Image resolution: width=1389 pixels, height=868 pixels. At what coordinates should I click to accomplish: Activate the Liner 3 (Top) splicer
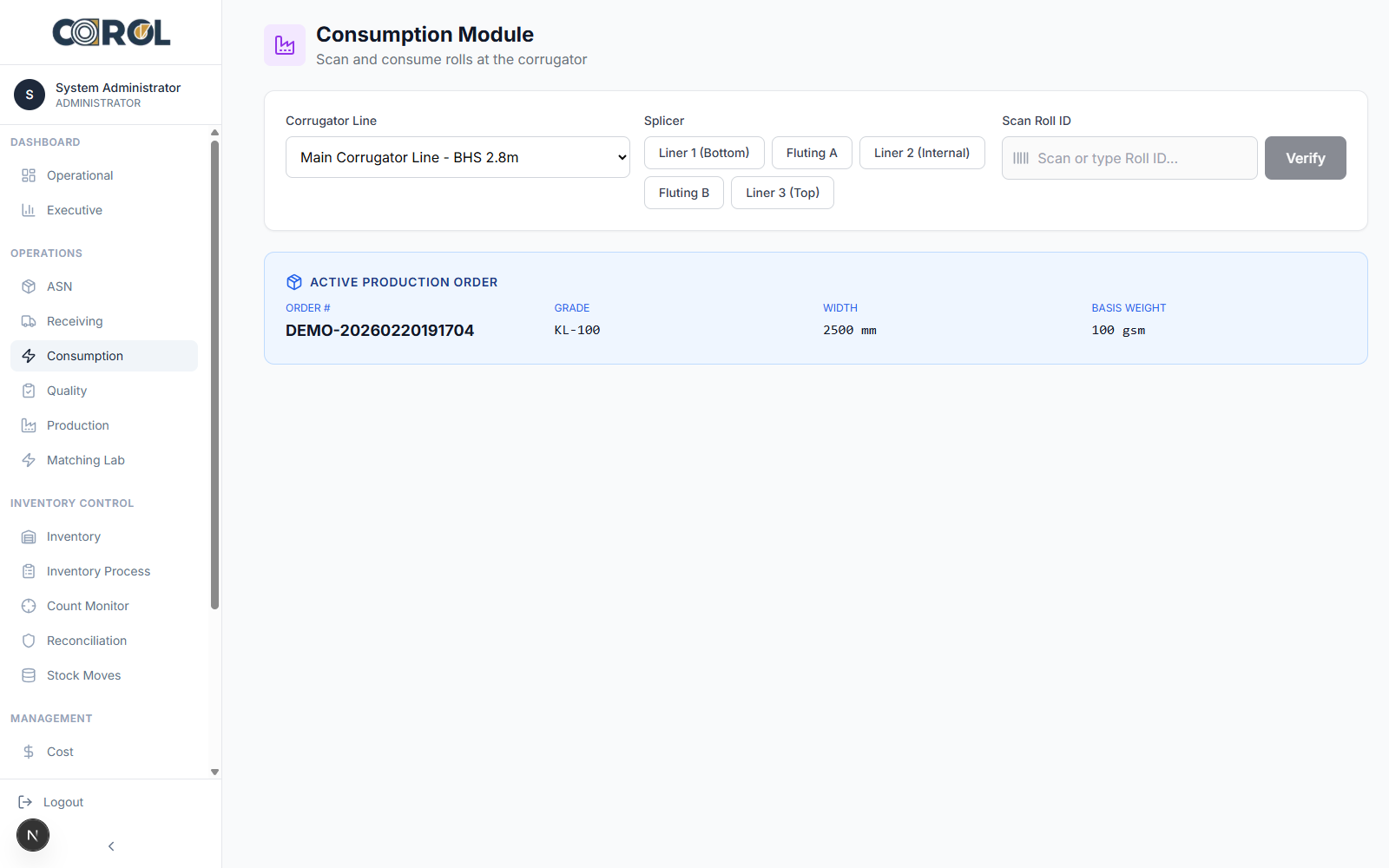(x=781, y=192)
